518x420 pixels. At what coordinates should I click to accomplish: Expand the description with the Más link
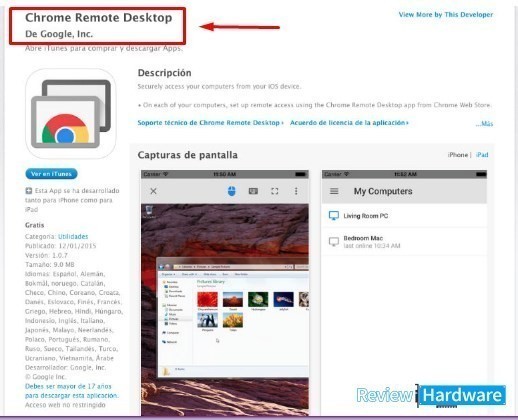(x=484, y=124)
